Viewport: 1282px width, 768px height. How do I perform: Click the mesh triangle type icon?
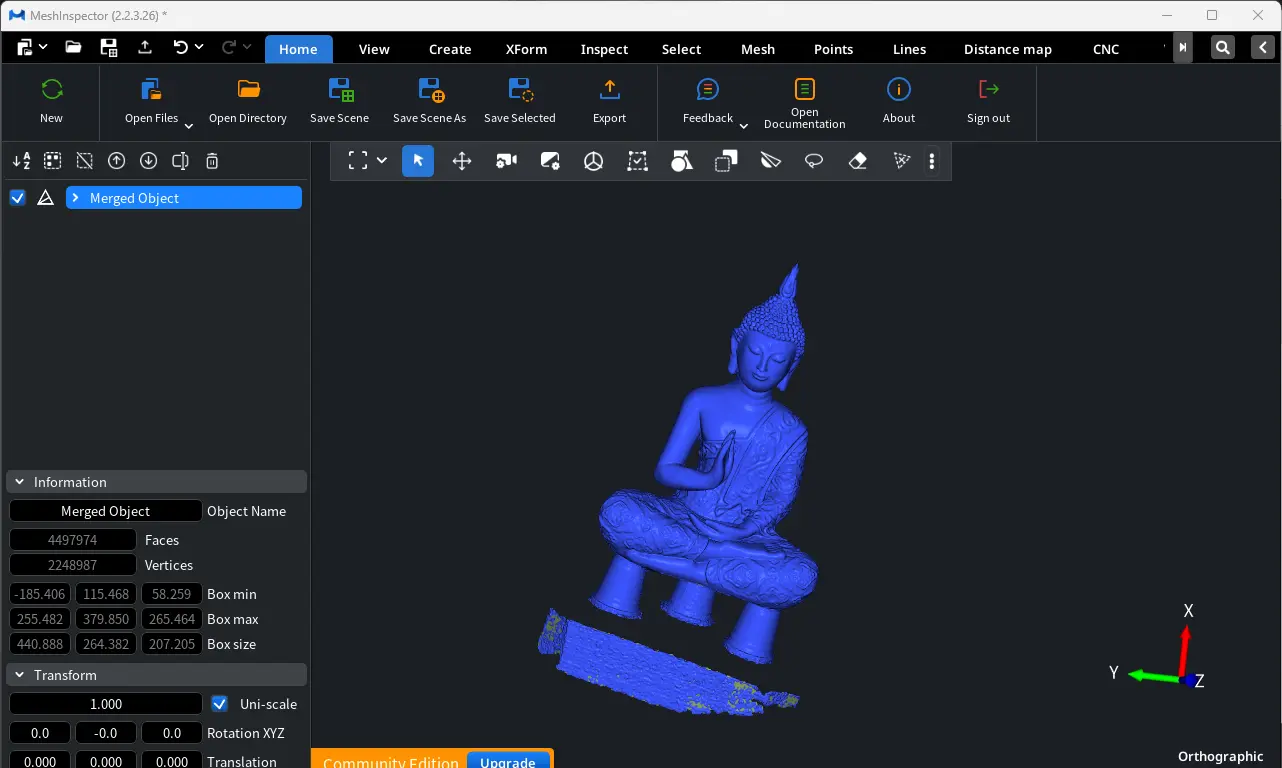click(x=45, y=198)
